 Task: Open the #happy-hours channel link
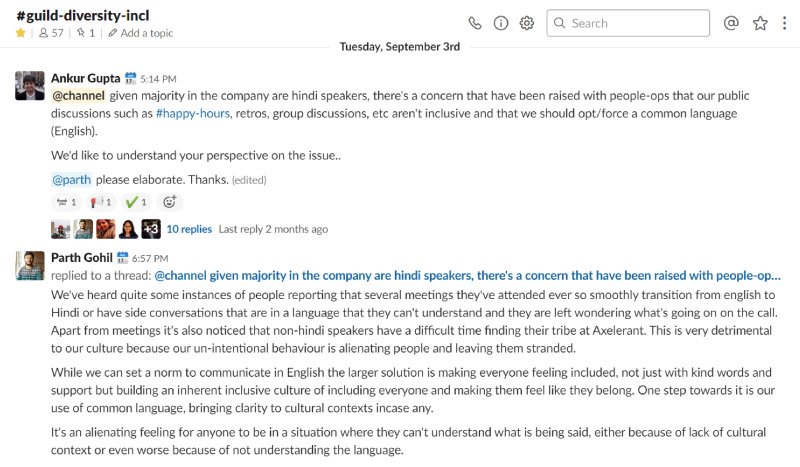(x=192, y=113)
